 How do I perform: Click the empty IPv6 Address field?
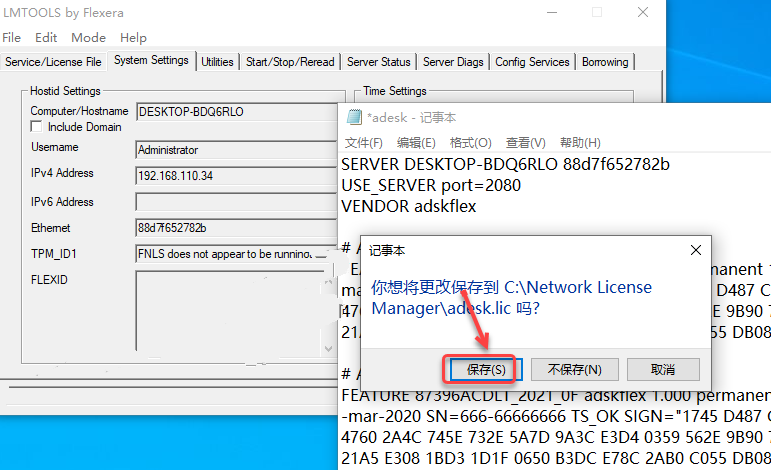[x=237, y=202]
